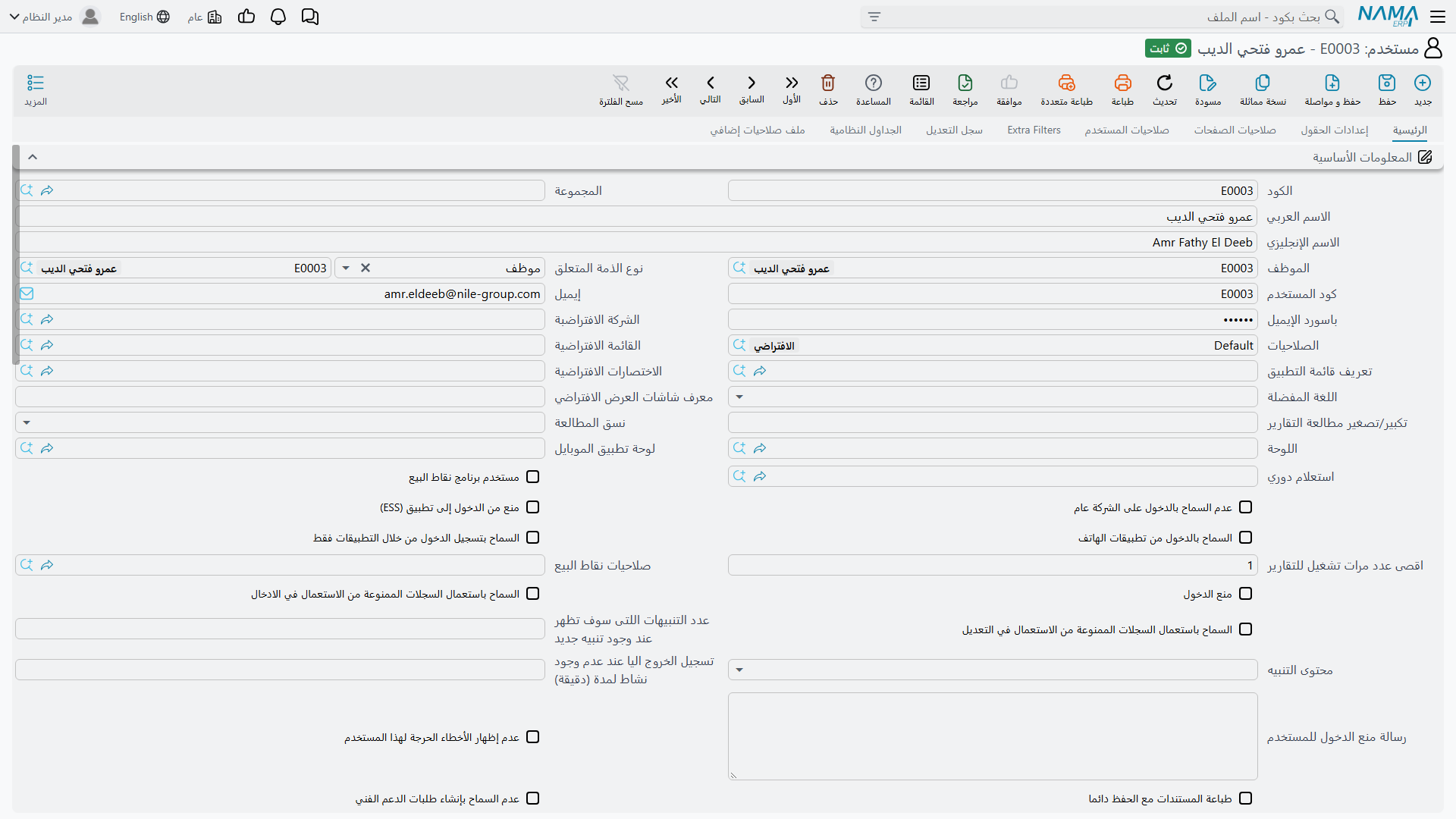Open the المساعده (Help) icon
This screenshot has height=819, width=1456.
coord(874,83)
